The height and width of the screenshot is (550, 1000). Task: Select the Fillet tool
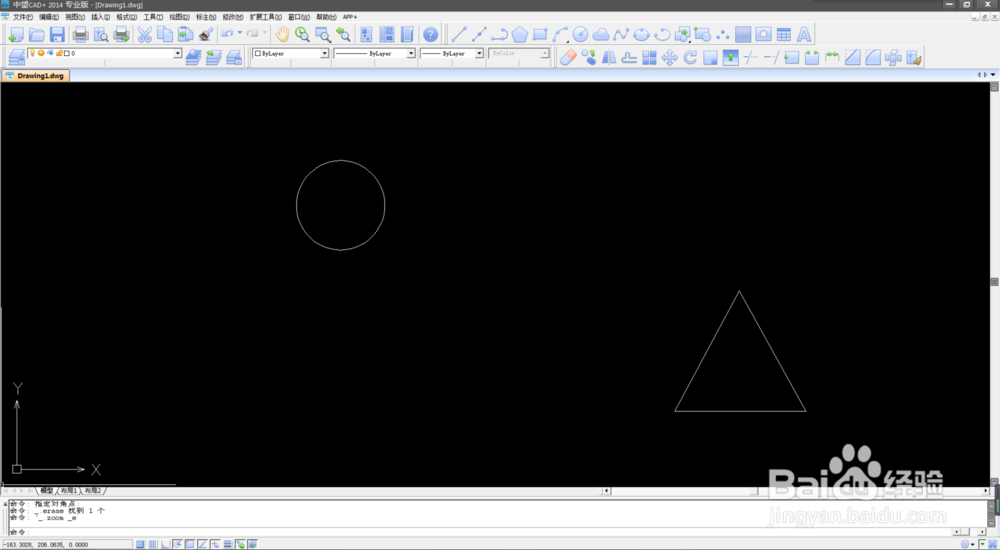(873, 58)
